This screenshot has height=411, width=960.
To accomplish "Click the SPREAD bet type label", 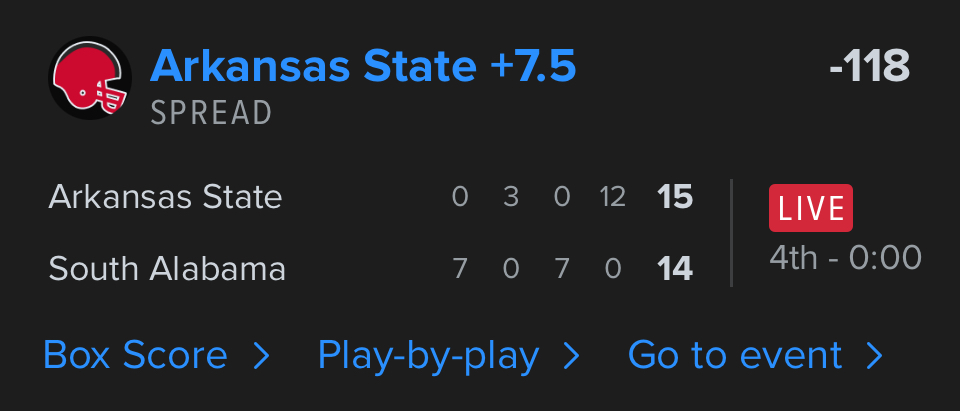I will (211, 113).
